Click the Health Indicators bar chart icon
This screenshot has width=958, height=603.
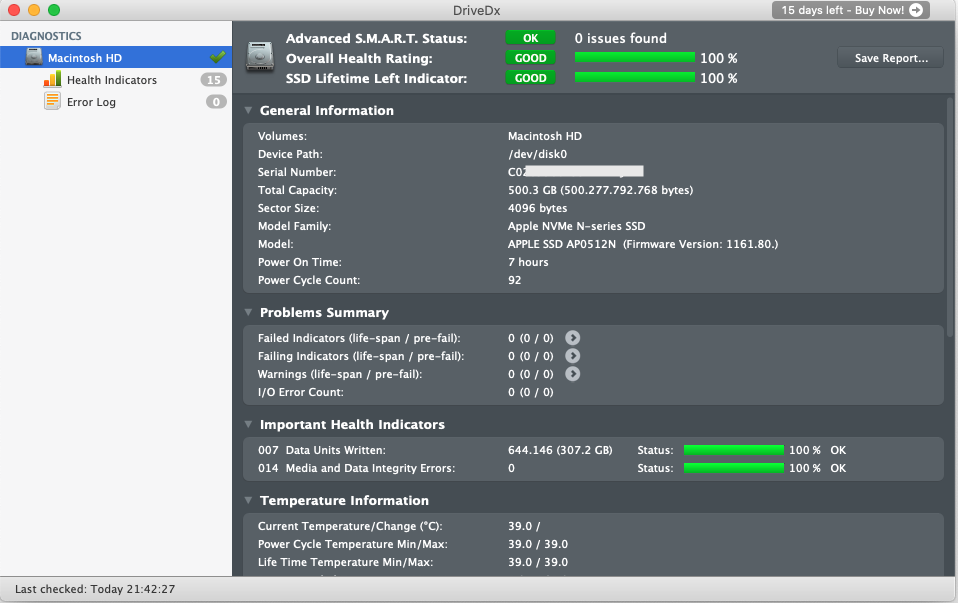point(53,79)
